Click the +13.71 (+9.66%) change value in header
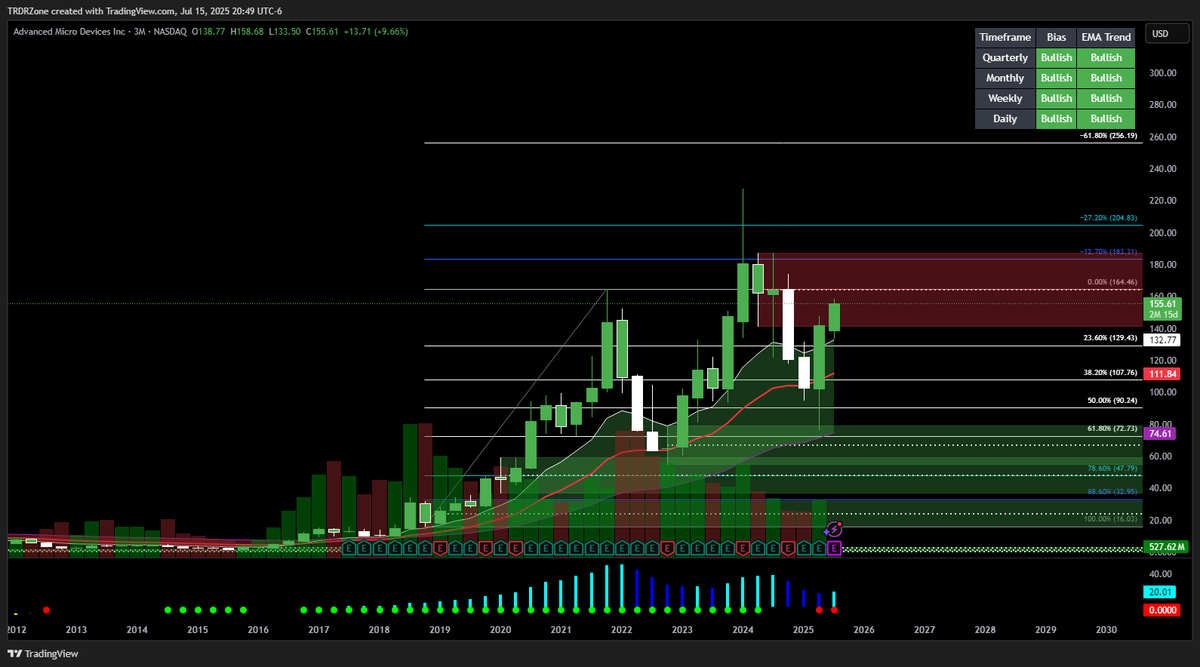Viewport: 1200px width, 667px height. (375, 32)
